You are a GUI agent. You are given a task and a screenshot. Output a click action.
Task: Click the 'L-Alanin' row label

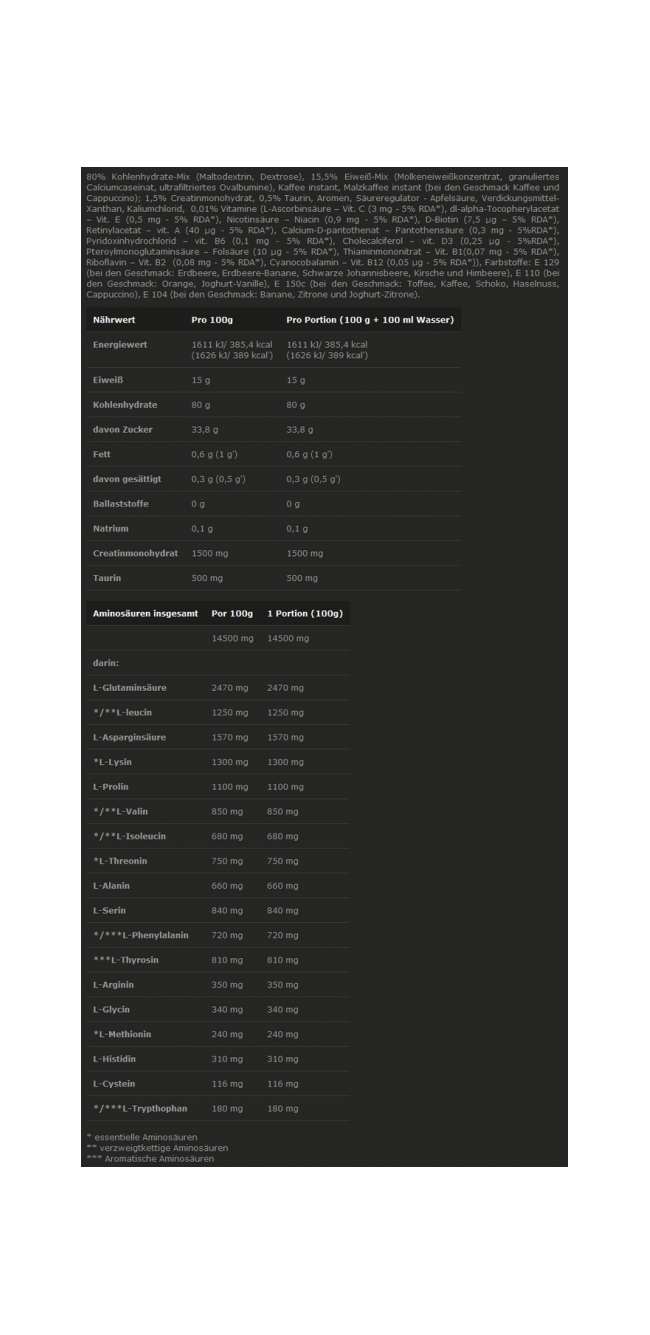[x=112, y=886]
